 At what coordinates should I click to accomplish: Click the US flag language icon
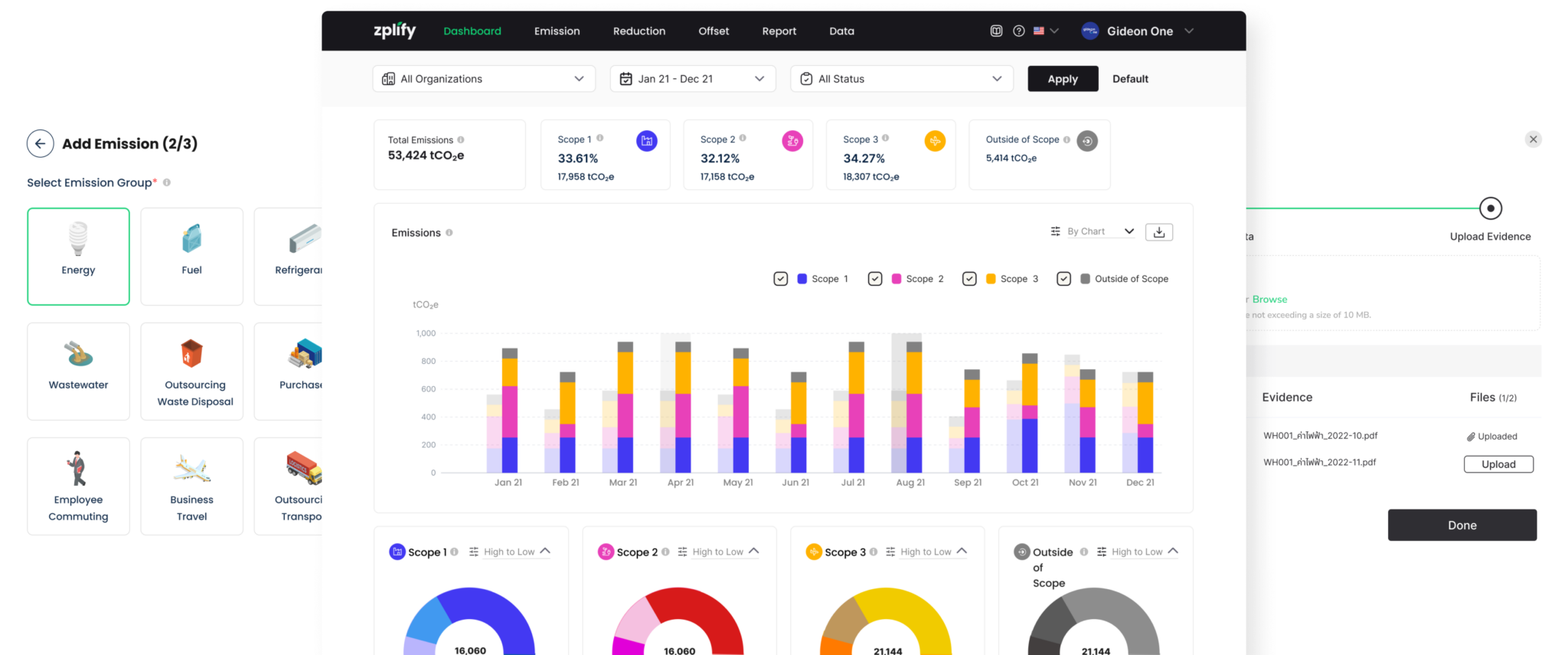click(x=1039, y=31)
